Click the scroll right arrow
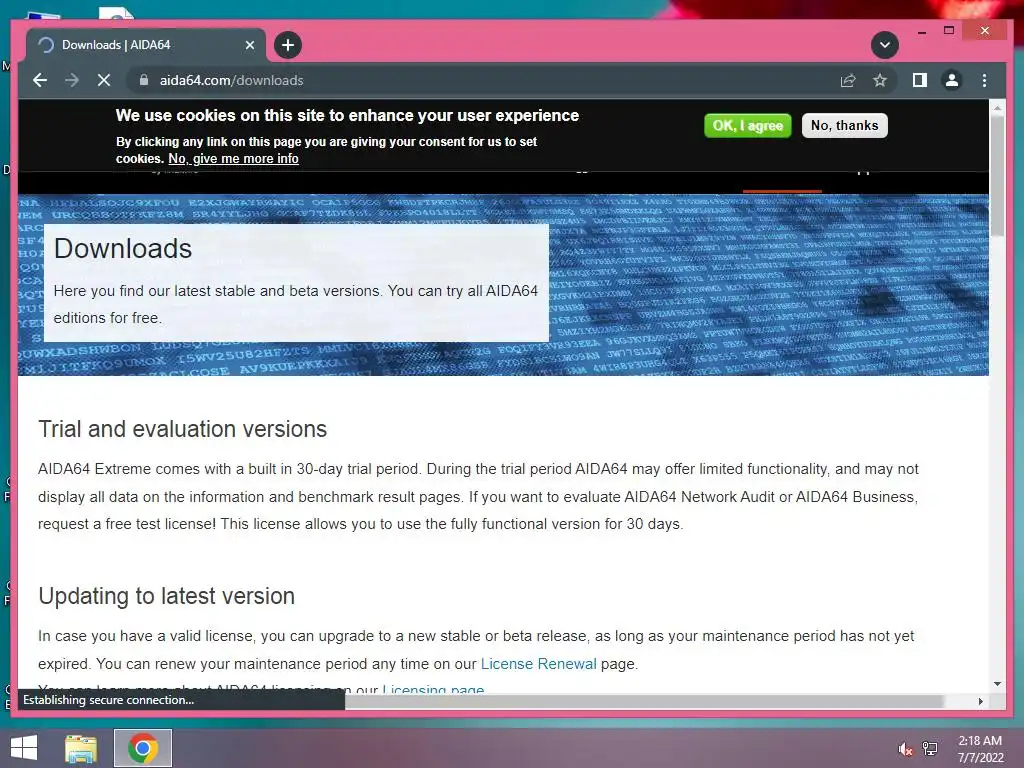The width and height of the screenshot is (1024, 768). 980,701
